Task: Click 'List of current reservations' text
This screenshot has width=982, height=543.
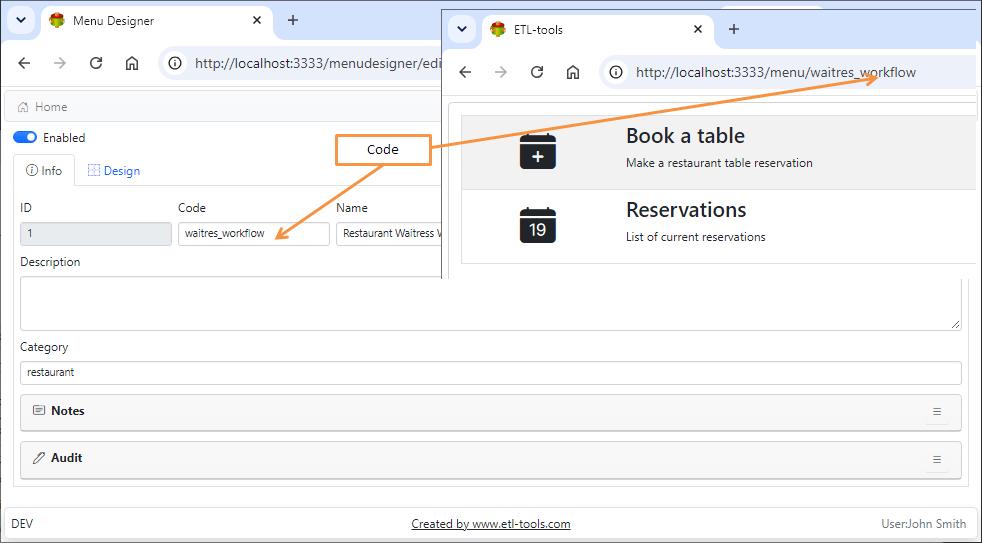Action: click(695, 237)
